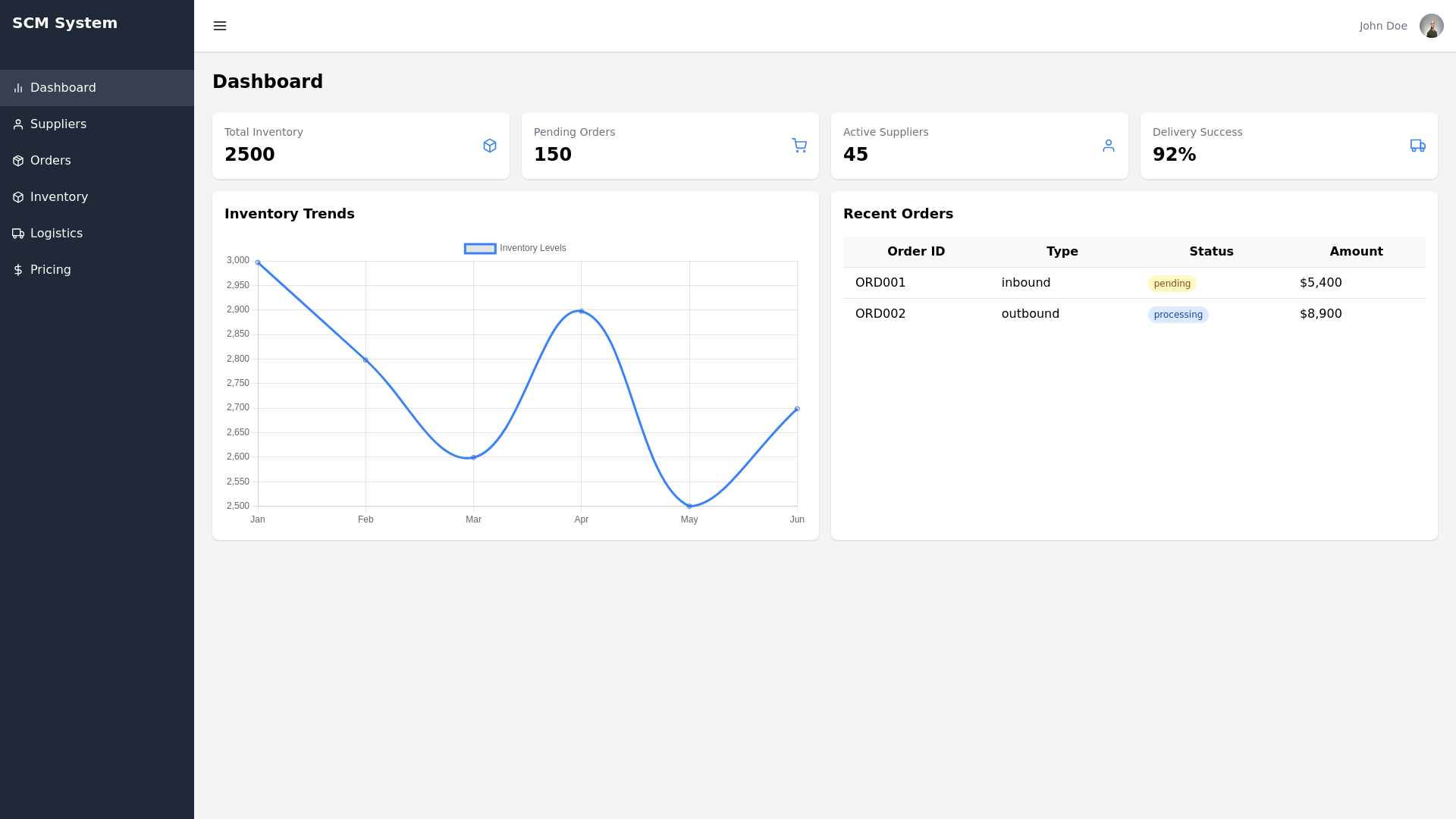Click the John Doe profile avatar
This screenshot has height=819, width=1456.
1432,25
